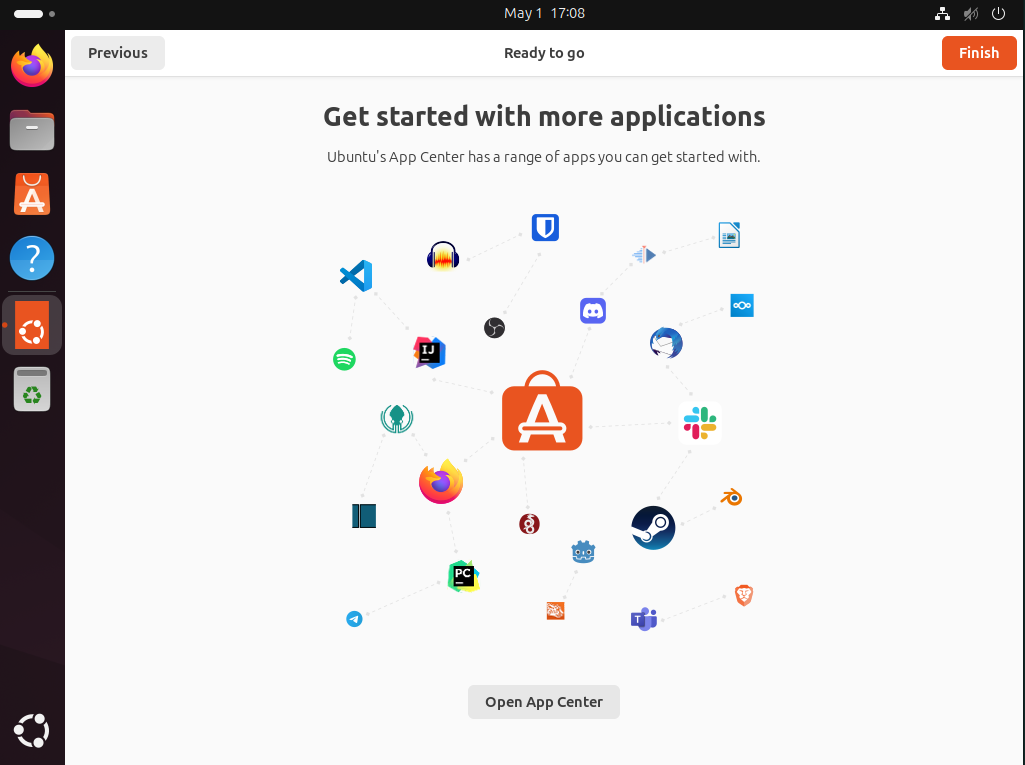
Task: Open App Center from the bottom button
Action: tap(543, 702)
